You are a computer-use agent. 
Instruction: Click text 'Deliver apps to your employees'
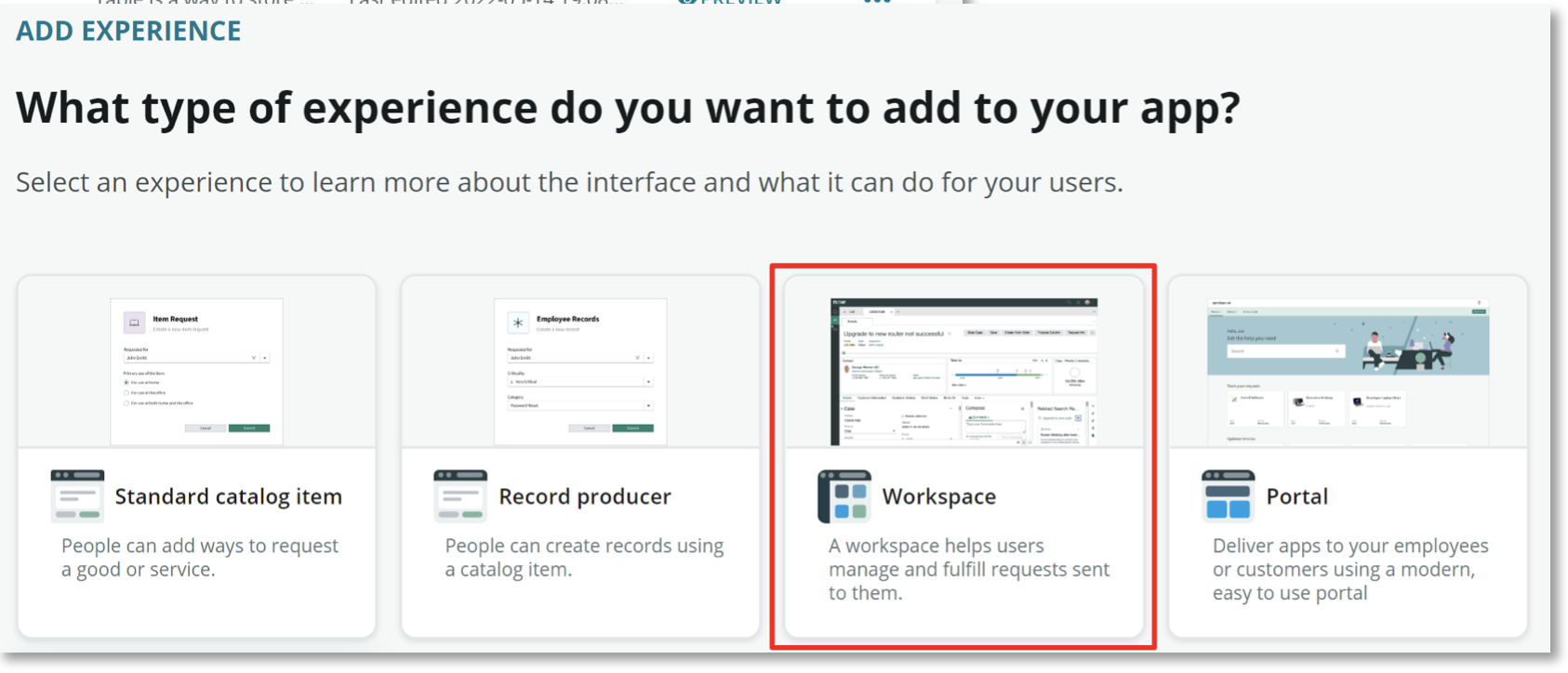point(1350,546)
